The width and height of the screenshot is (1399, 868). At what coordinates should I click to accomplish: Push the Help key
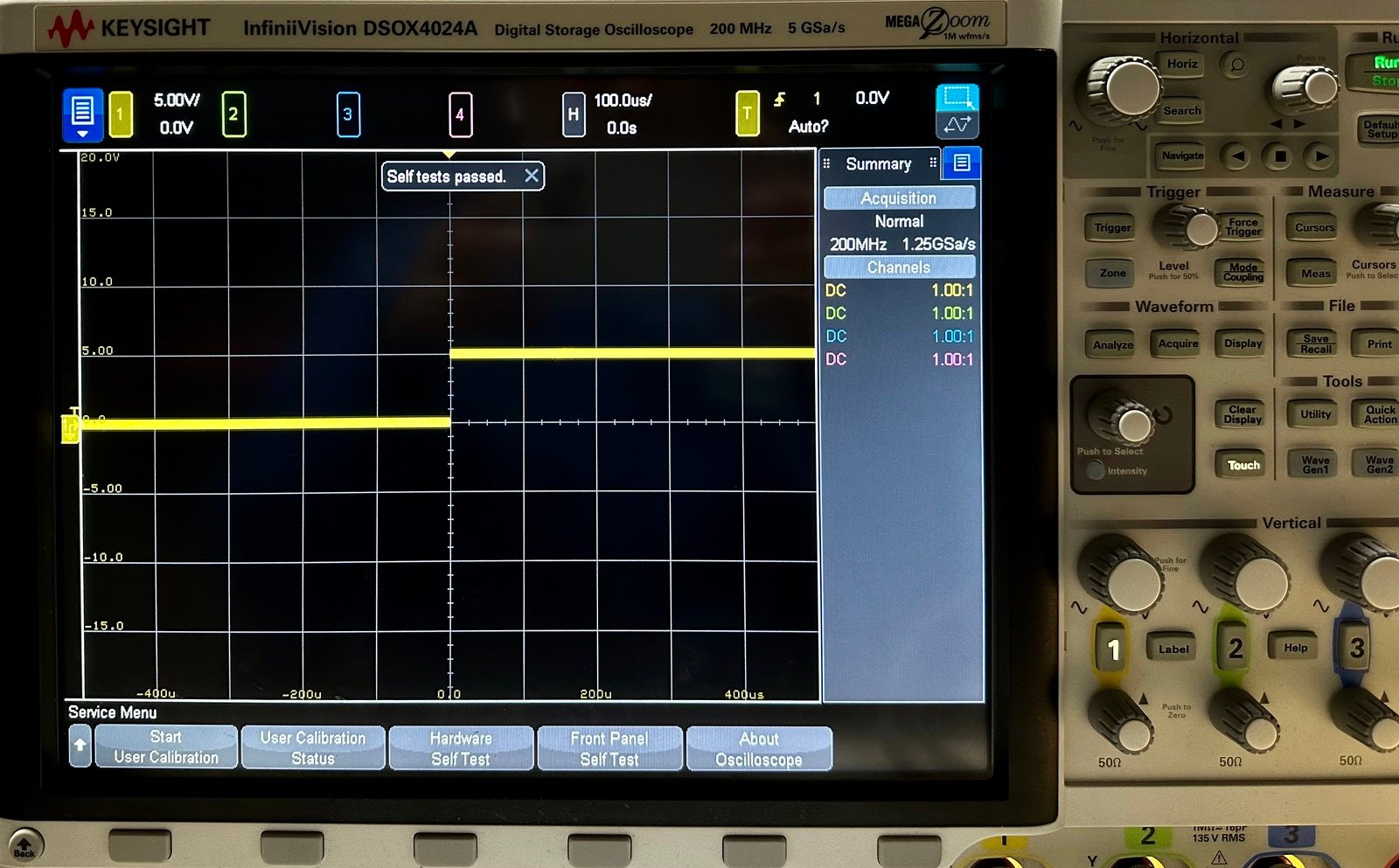(x=1295, y=648)
